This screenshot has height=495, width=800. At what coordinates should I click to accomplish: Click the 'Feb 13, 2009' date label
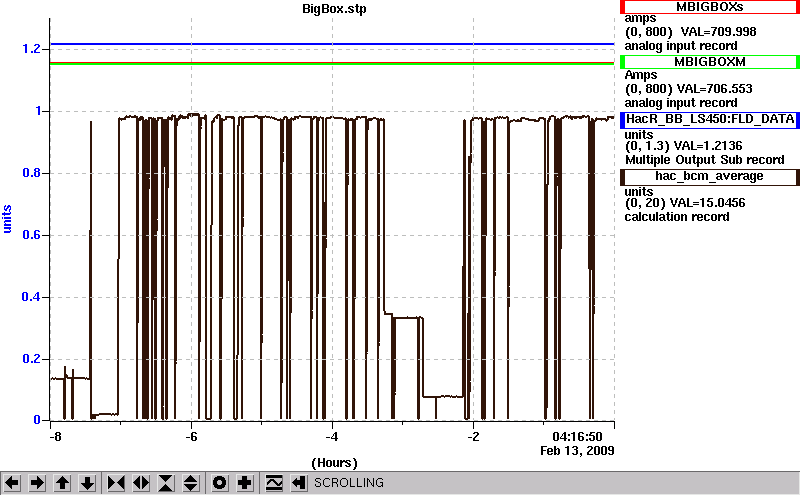(x=577, y=451)
